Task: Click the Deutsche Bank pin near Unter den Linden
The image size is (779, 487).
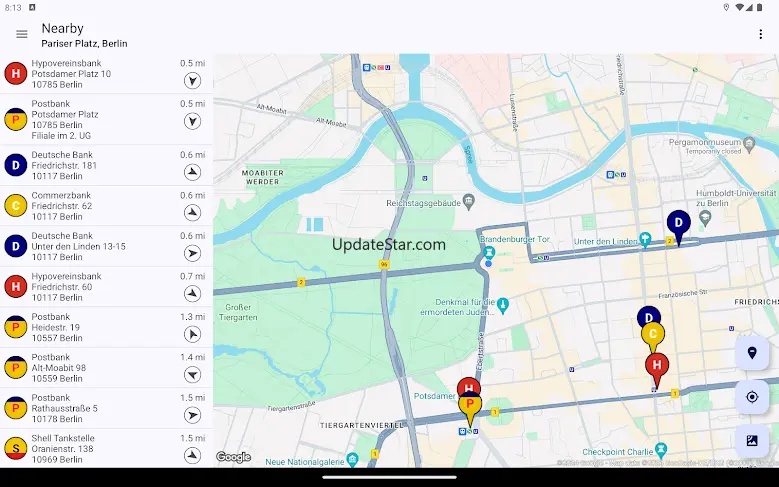Action: (678, 225)
